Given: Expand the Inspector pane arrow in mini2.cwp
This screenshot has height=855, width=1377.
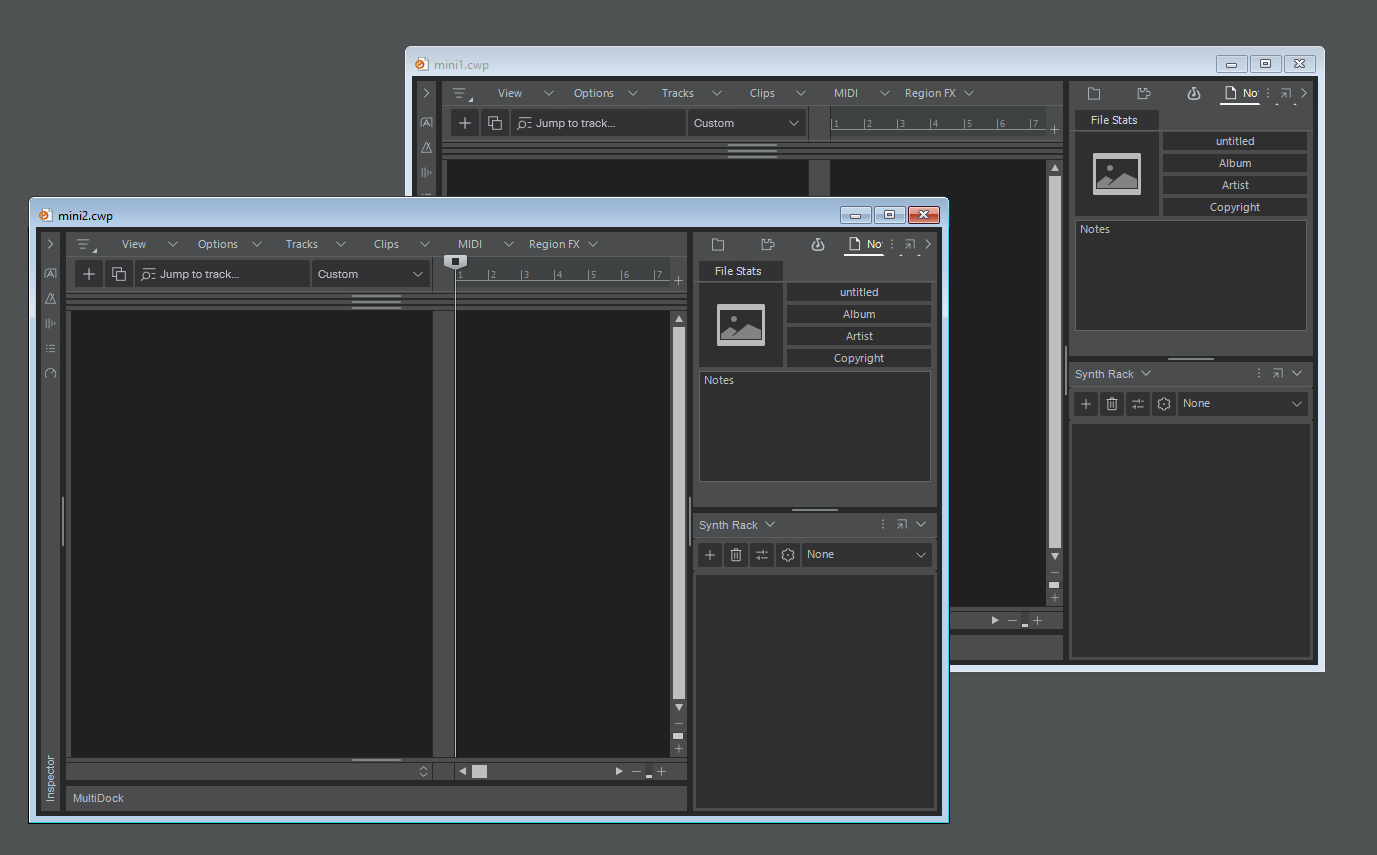Looking at the screenshot, I should click(50, 244).
